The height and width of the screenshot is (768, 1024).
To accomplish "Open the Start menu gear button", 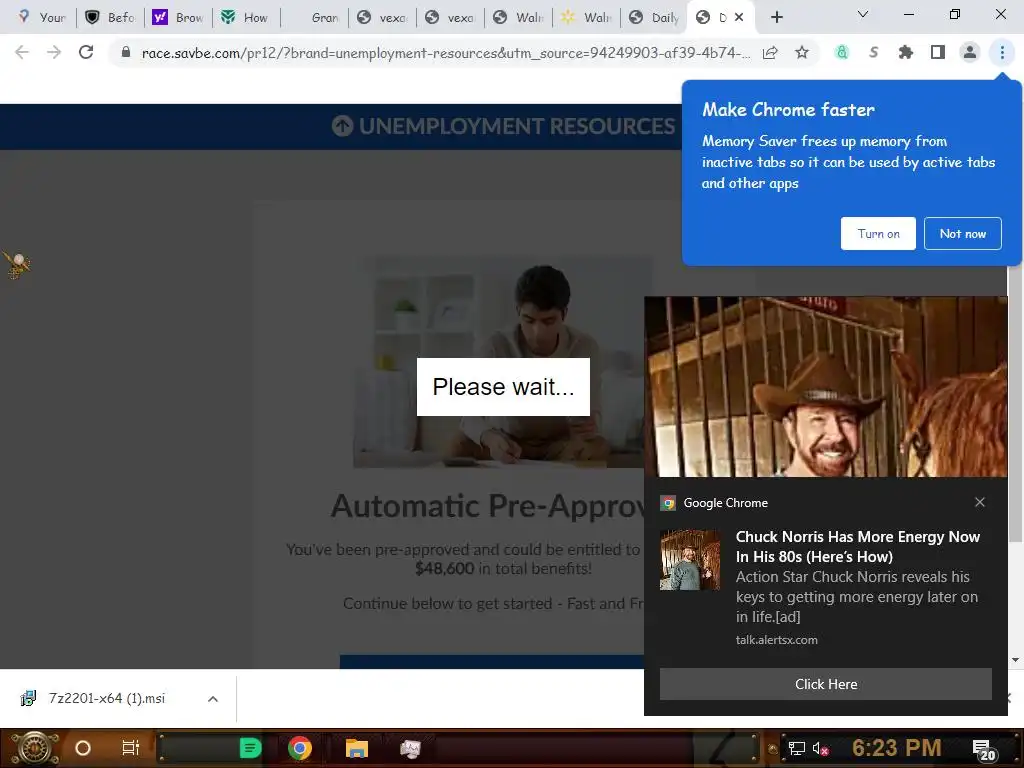I will [34, 748].
